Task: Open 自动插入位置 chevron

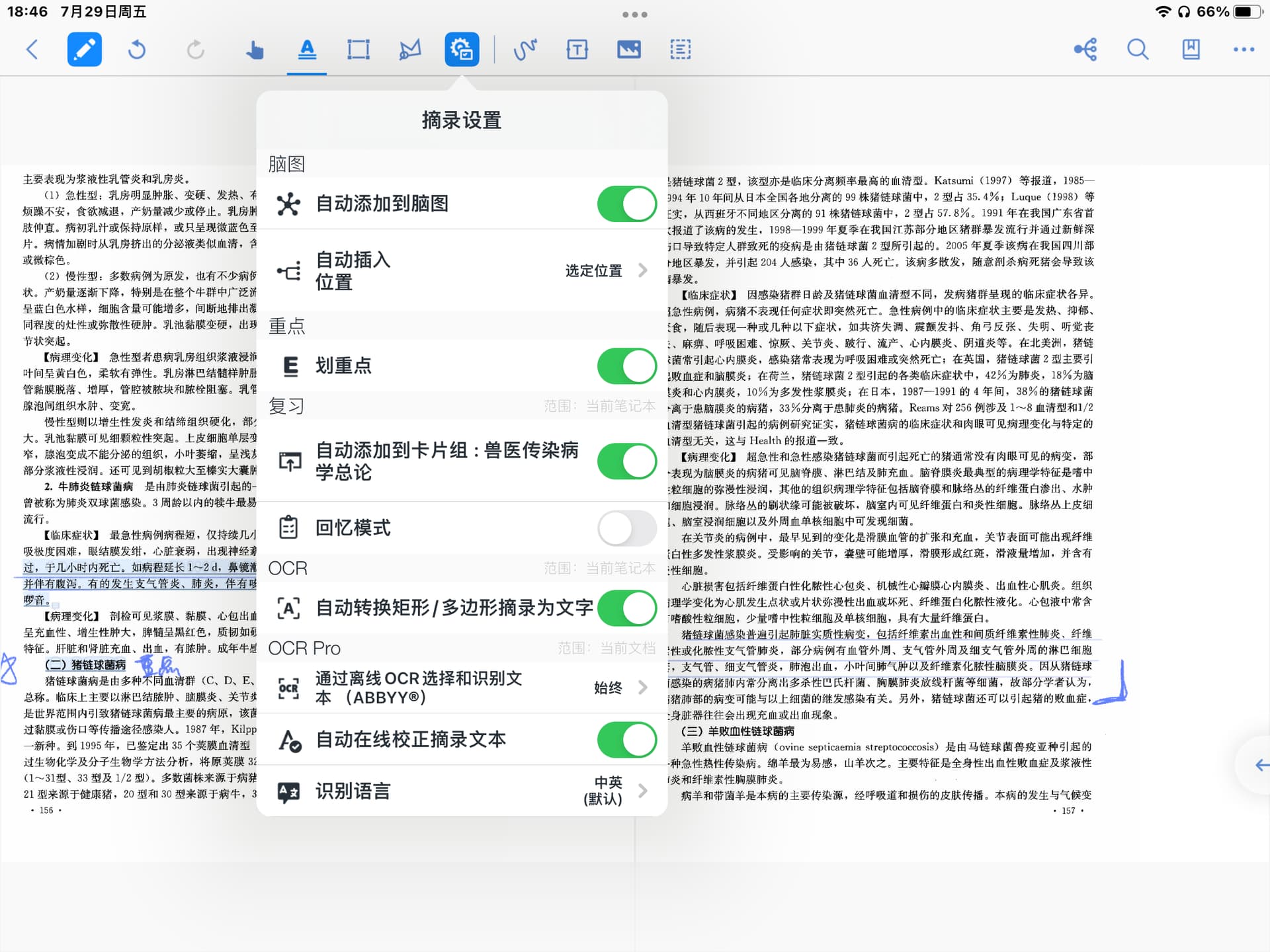Action: coord(643,270)
